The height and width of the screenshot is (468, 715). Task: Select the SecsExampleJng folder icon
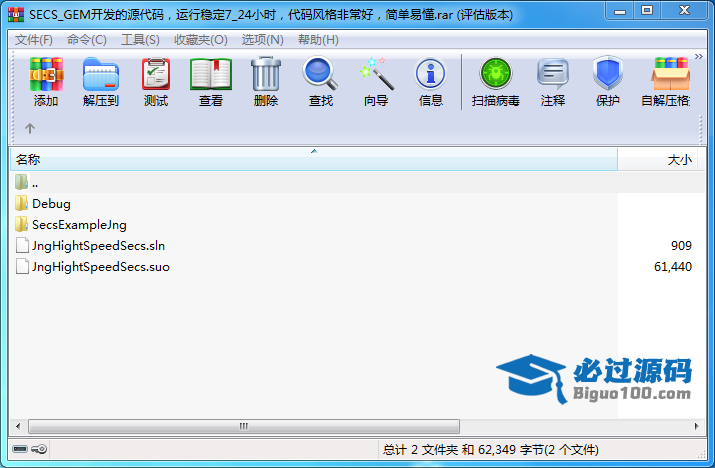(x=21, y=224)
